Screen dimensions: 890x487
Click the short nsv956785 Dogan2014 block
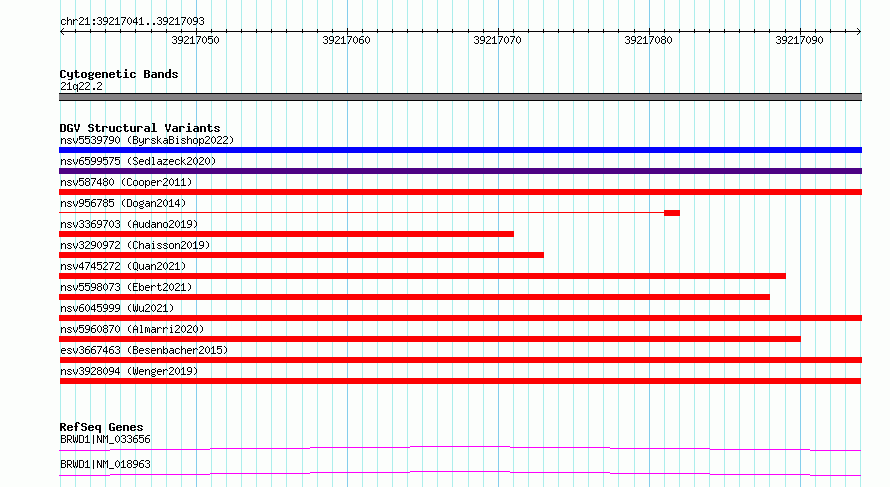point(672,213)
